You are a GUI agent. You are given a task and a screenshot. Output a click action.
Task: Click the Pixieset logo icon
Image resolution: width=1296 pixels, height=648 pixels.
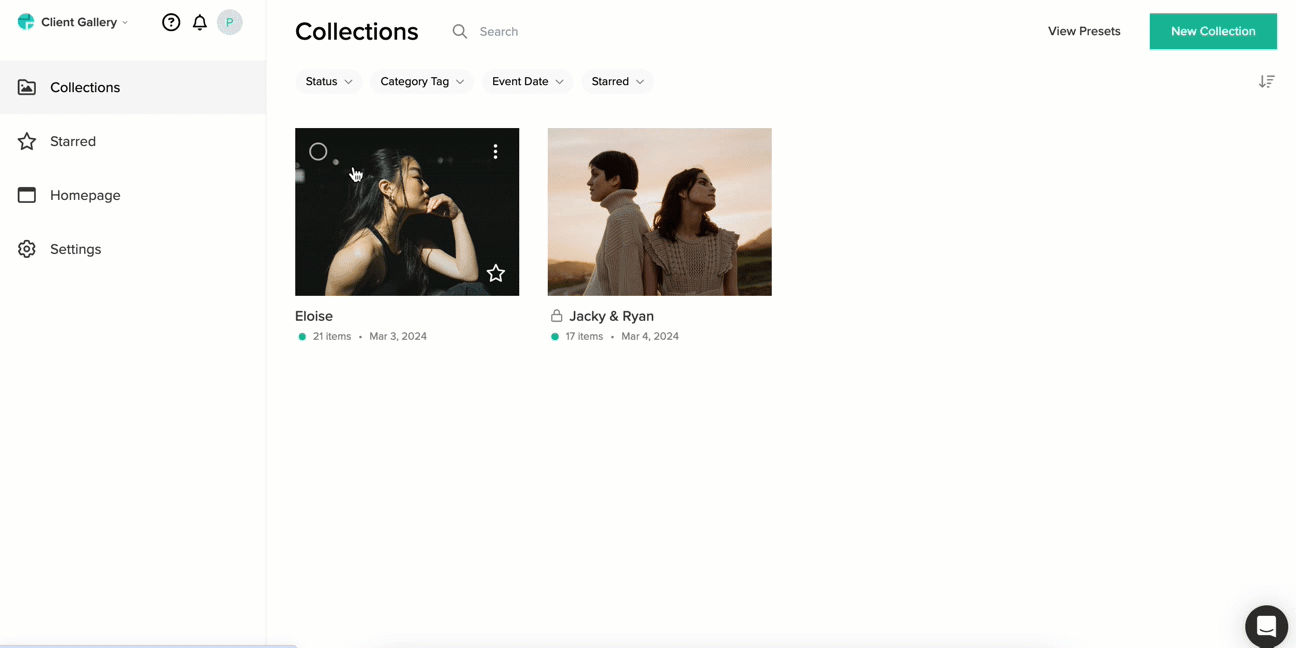(26, 22)
